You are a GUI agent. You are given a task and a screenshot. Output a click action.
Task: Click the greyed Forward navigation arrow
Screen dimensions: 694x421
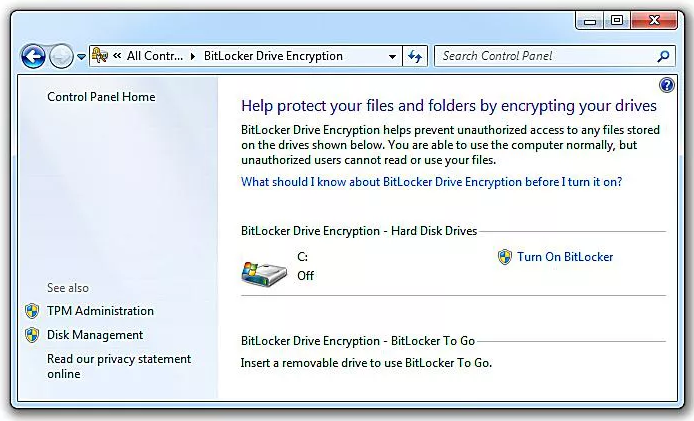tap(61, 56)
